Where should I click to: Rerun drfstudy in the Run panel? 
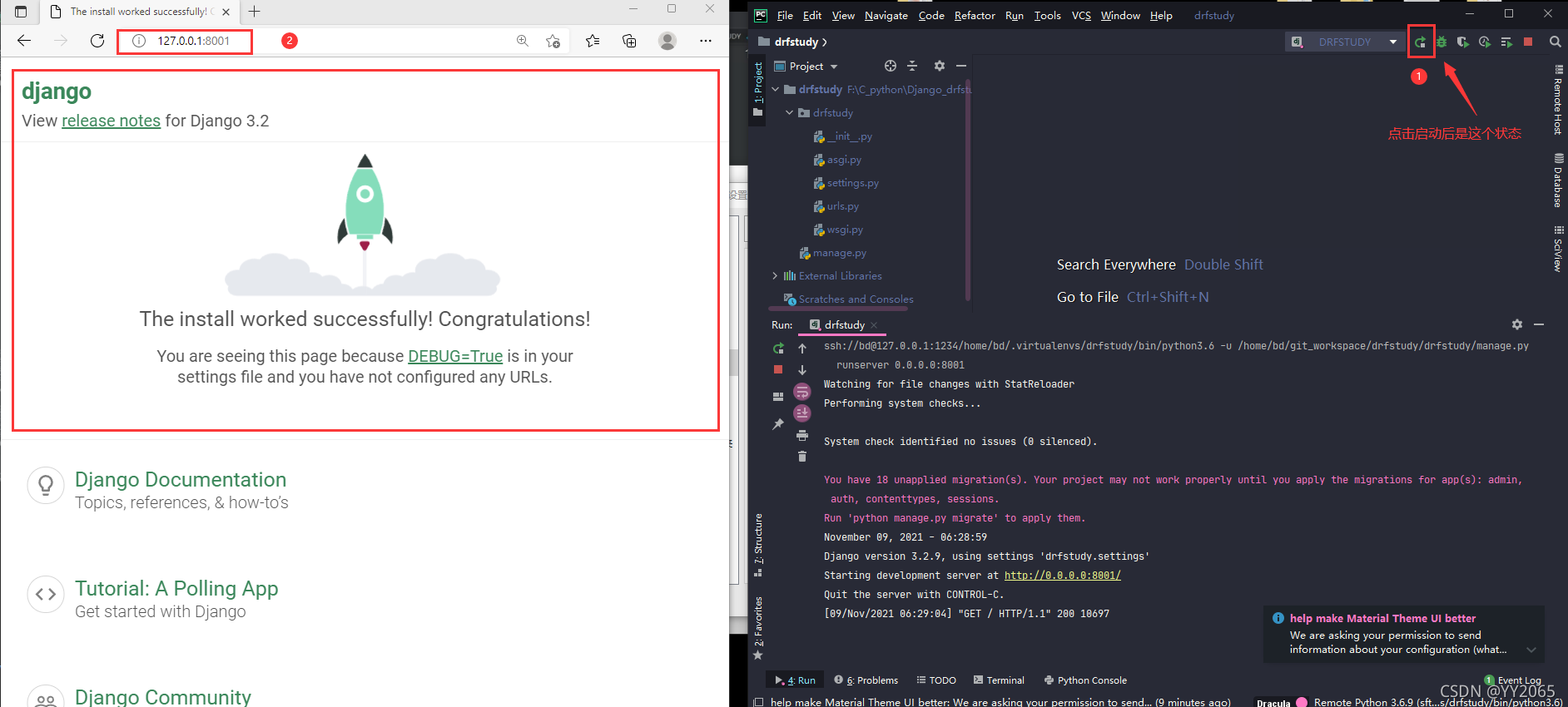778,349
